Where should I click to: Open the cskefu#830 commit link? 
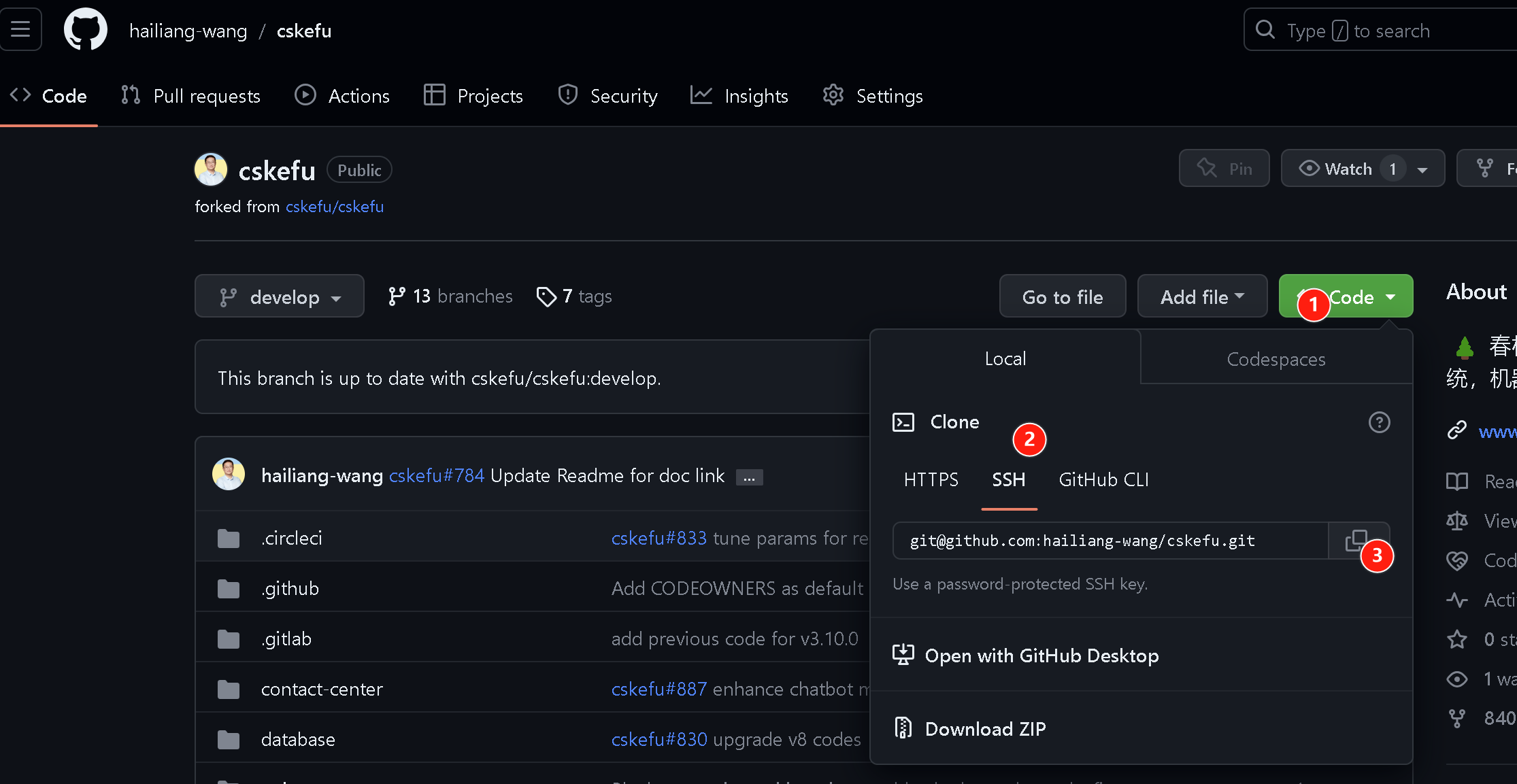tap(659, 739)
